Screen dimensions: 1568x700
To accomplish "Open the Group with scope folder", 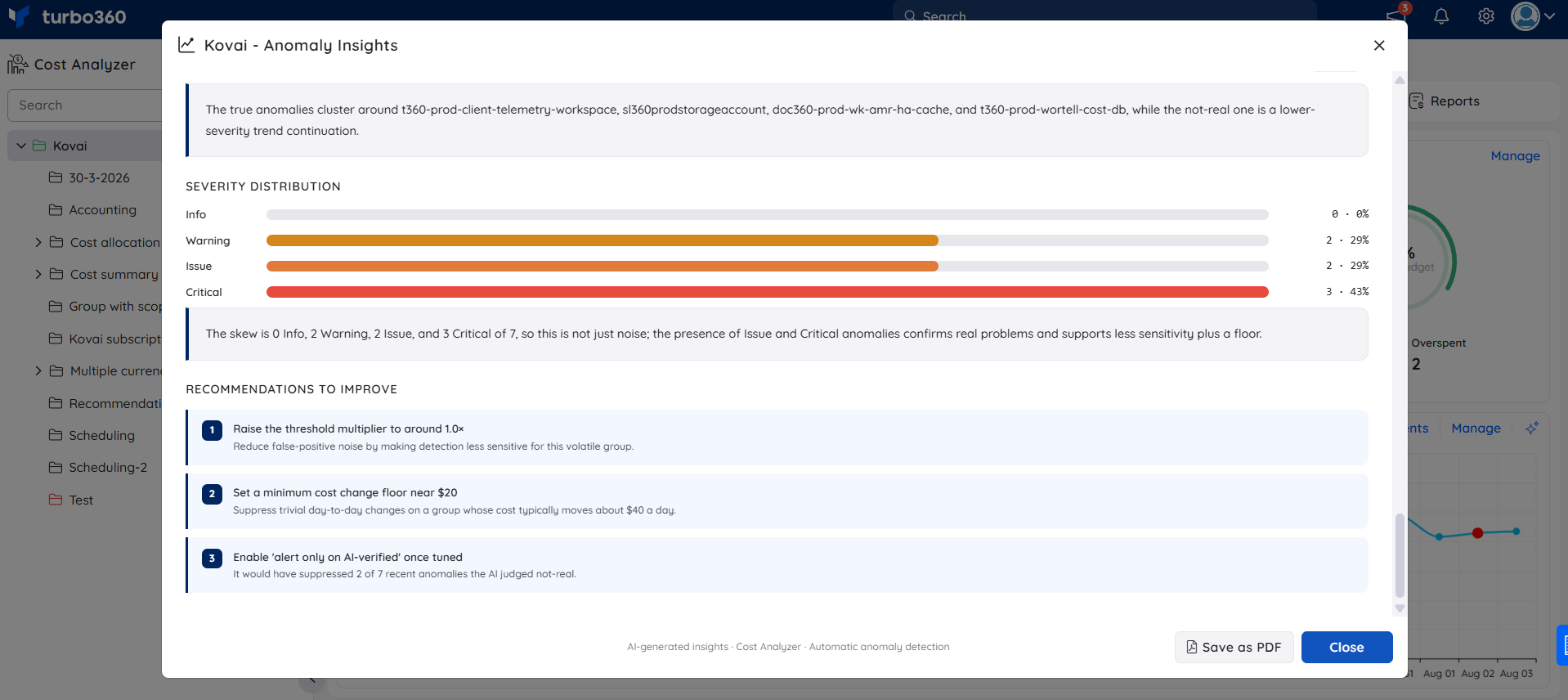I will (114, 307).
